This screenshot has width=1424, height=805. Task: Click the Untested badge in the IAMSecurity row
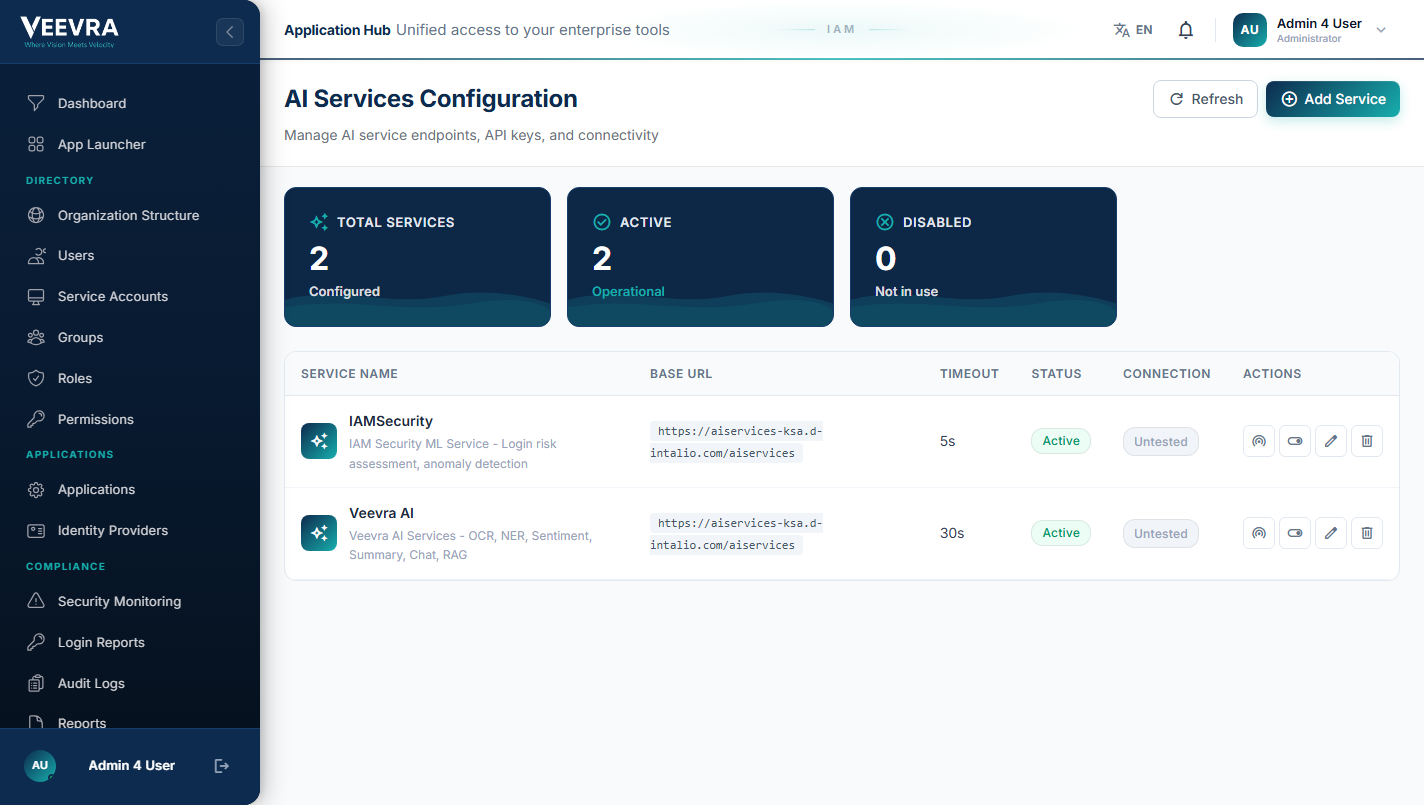click(1161, 441)
